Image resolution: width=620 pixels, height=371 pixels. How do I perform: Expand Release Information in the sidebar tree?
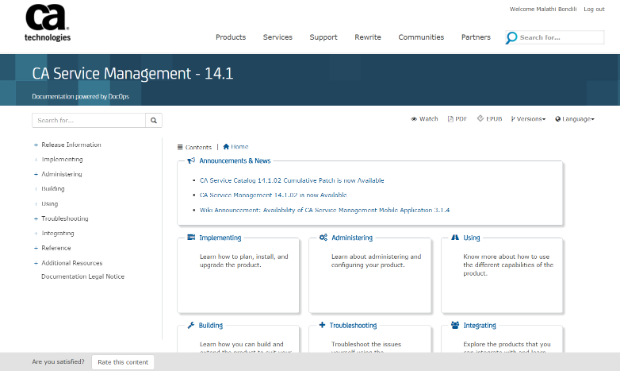[x=36, y=145]
